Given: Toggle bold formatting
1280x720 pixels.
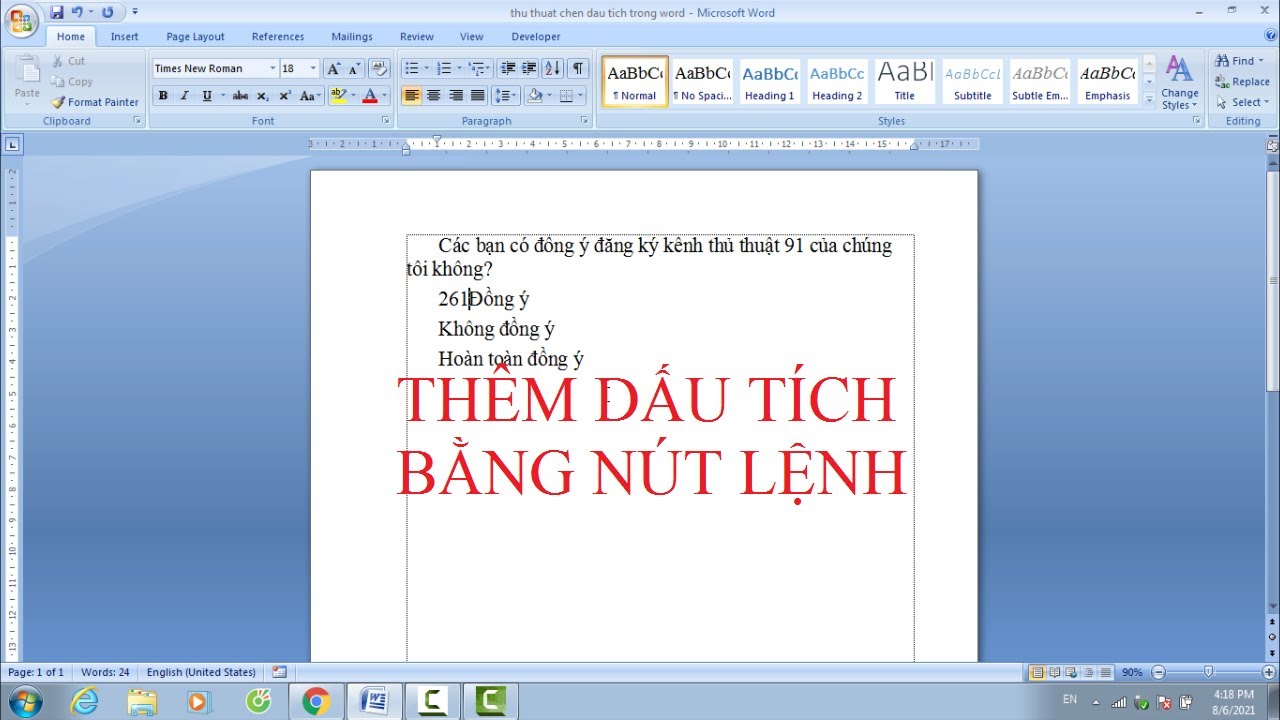Looking at the screenshot, I should [163, 96].
